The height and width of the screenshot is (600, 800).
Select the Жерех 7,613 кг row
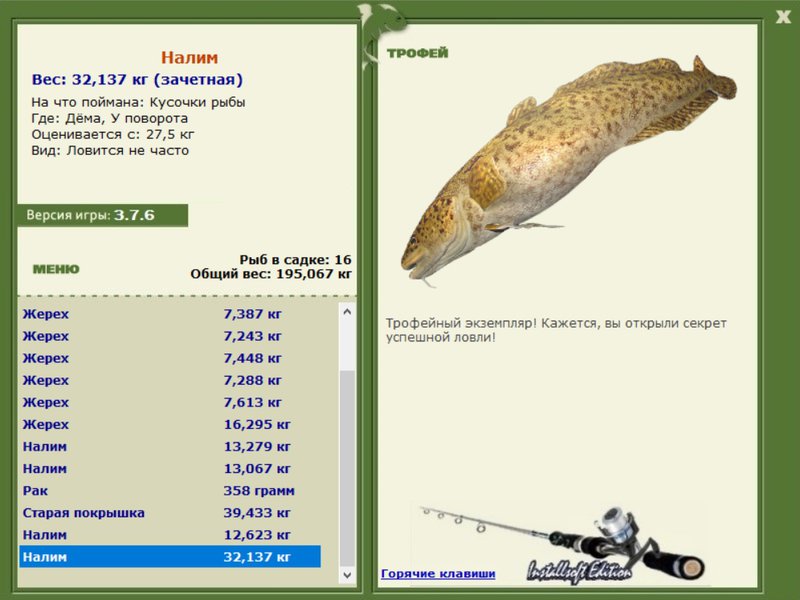click(x=170, y=403)
